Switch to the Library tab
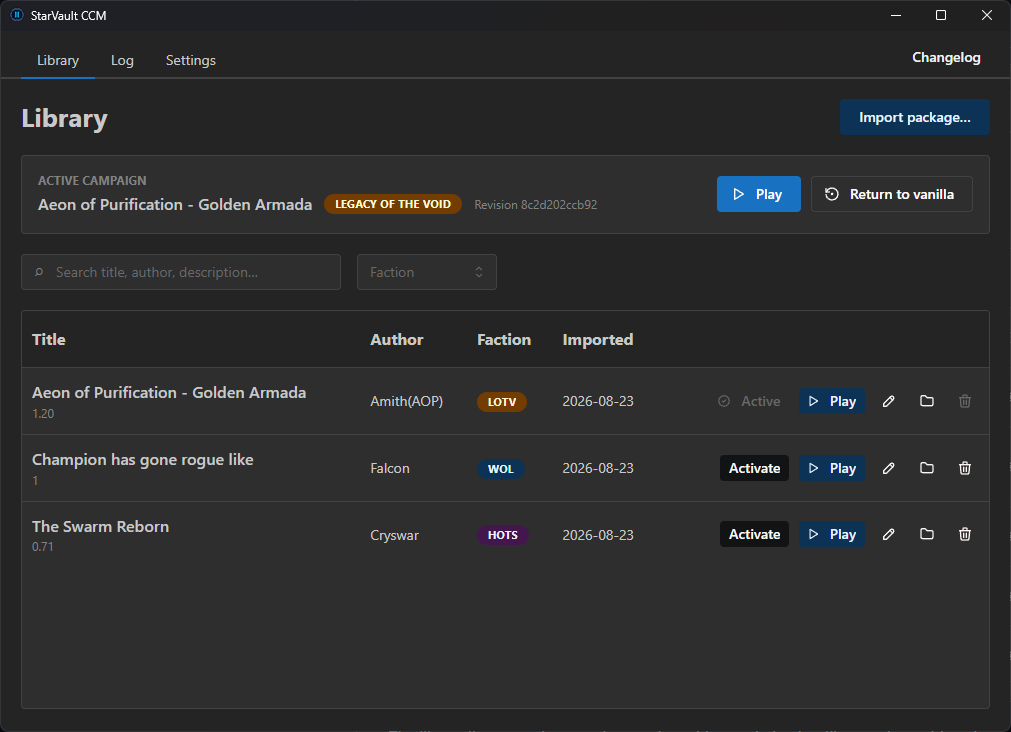This screenshot has height=732, width=1011. pos(58,61)
